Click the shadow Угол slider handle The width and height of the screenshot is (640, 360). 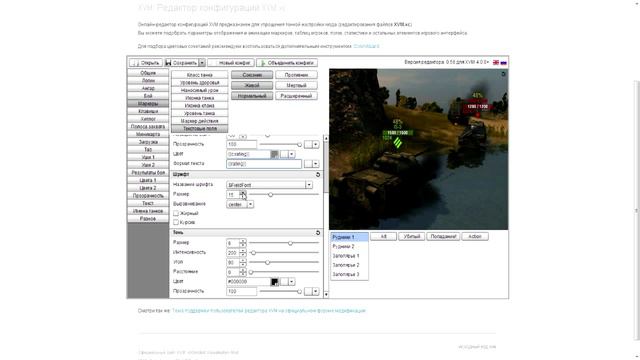click(268, 262)
